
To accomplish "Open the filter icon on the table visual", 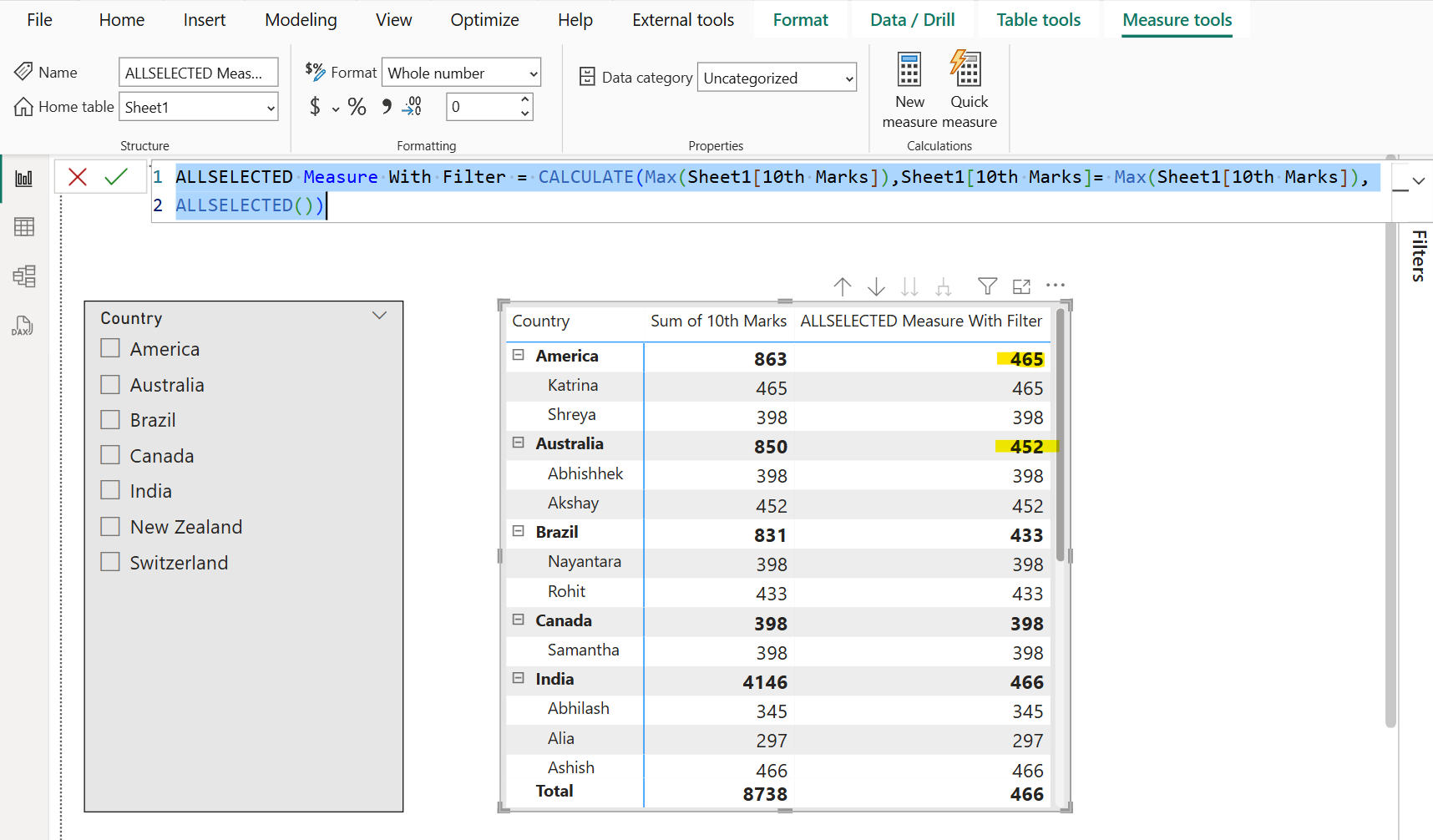I will click(x=987, y=286).
